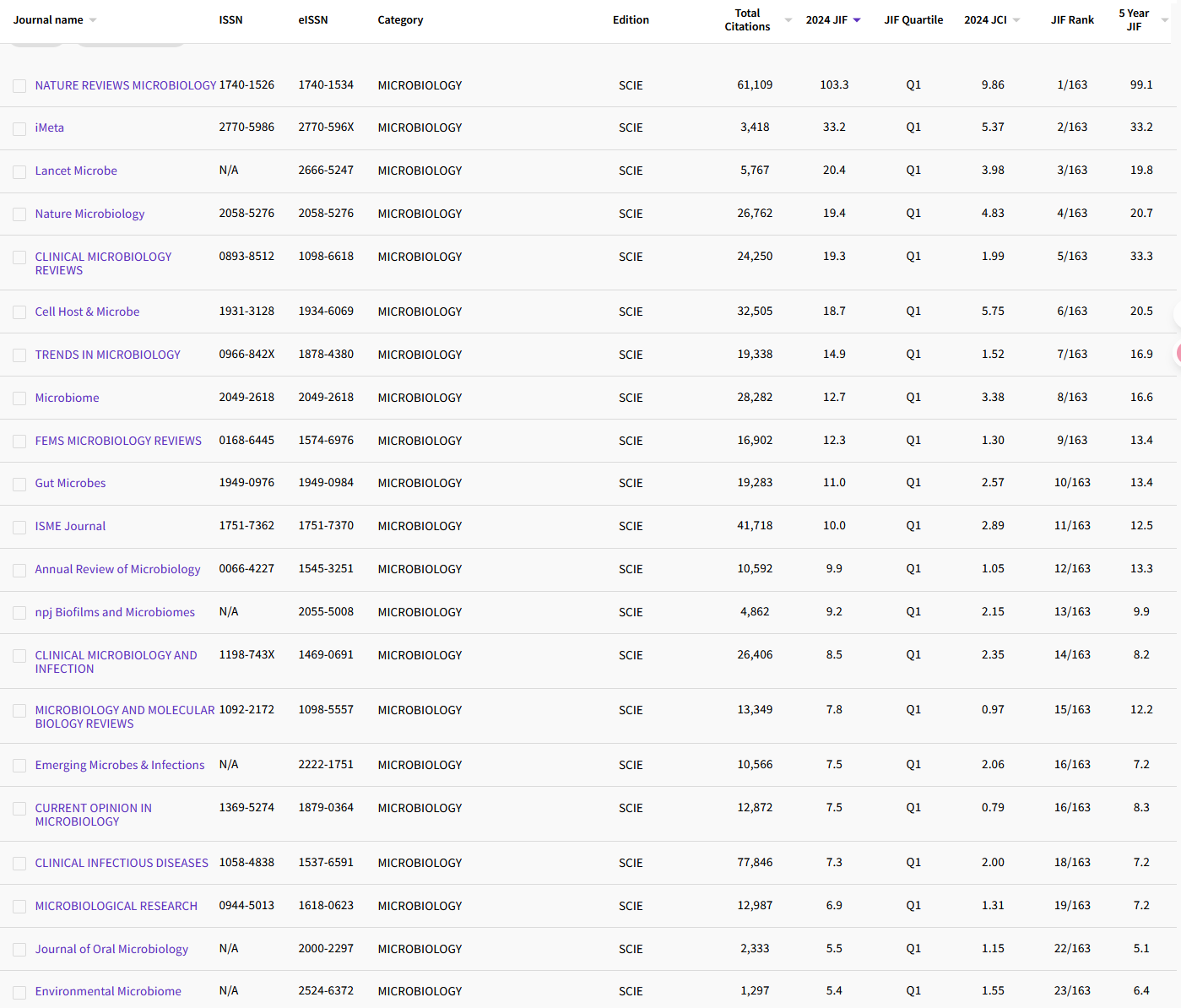The width and height of the screenshot is (1181, 1008).
Task: Select the NATURE REVIEWS MICROBIOLOGY checkbox
Action: [19, 86]
